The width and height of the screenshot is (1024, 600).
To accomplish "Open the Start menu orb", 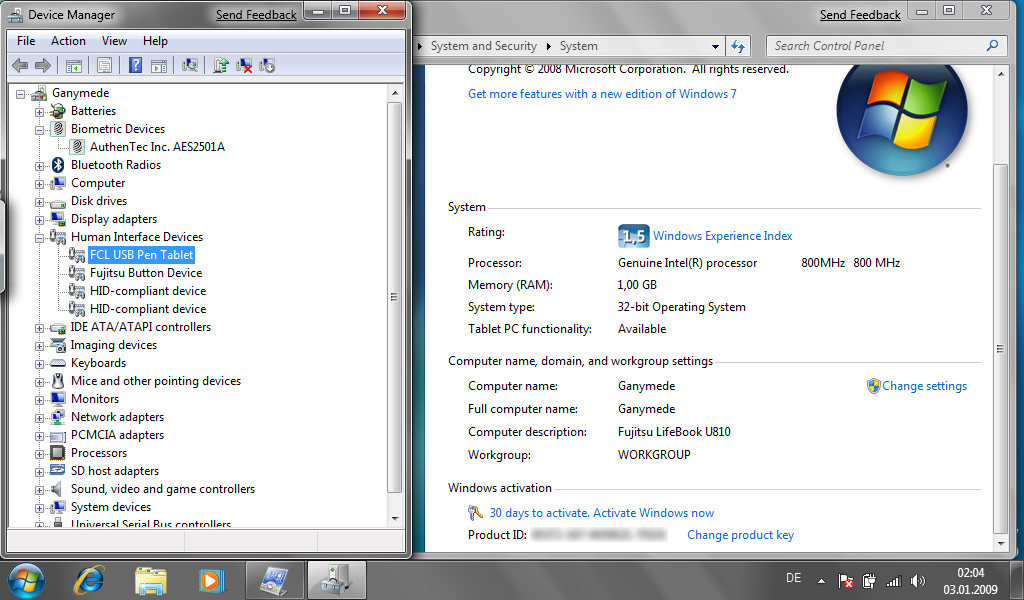I will [x=27, y=580].
